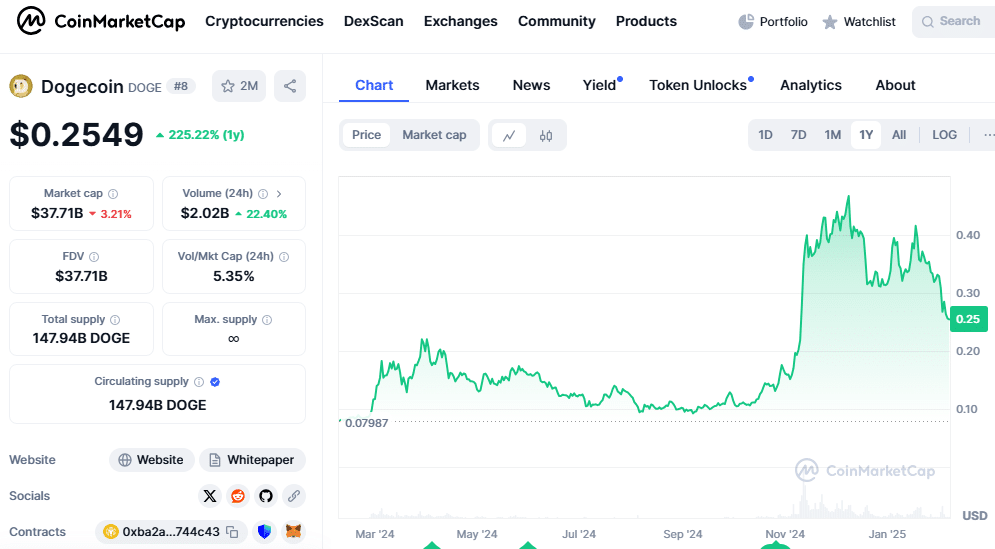Open the Cryptocurrencies menu

[264, 21]
